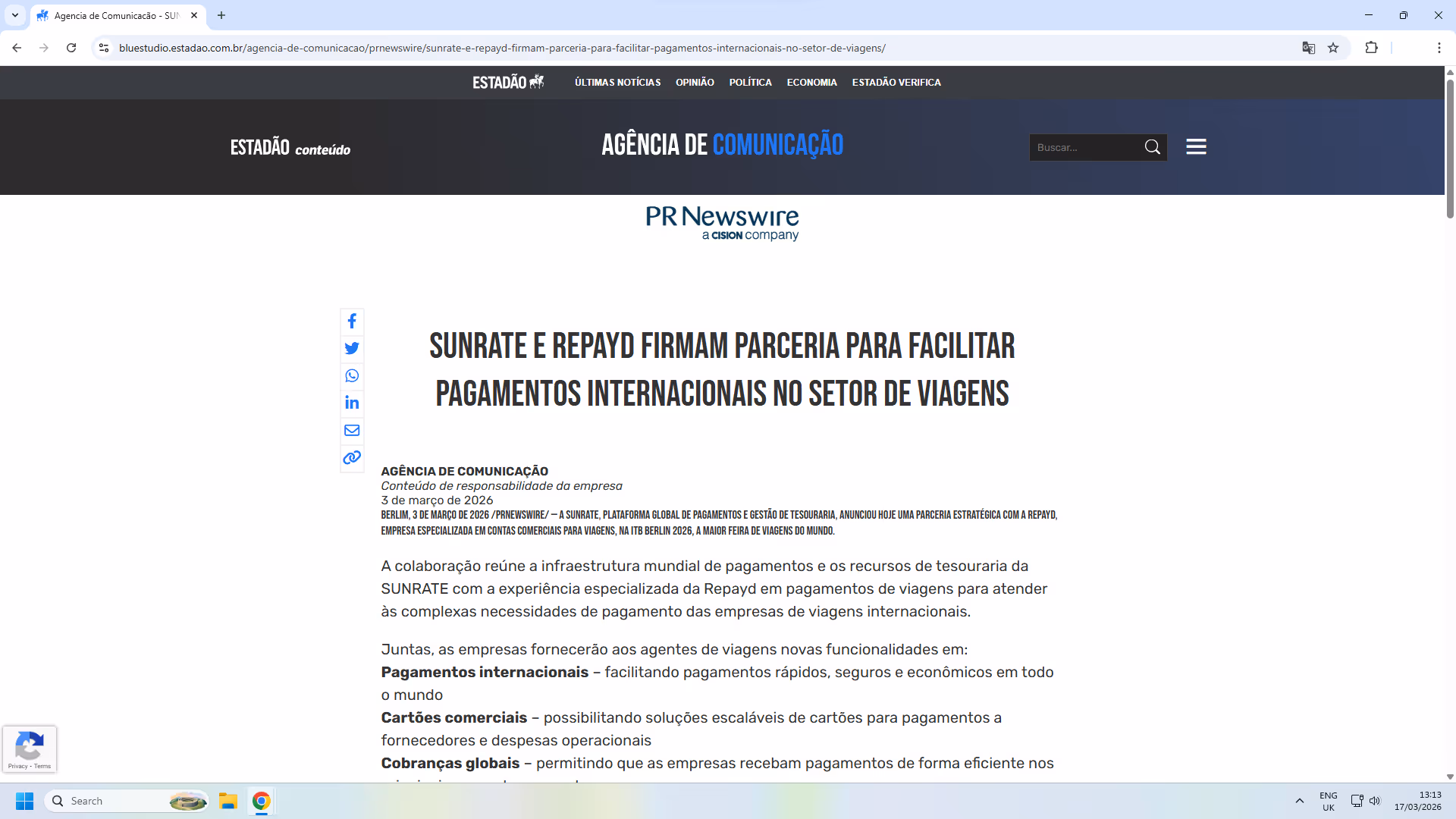Viewport: 1456px width, 819px height.
Task: Share article on LinkedIn
Action: (352, 403)
